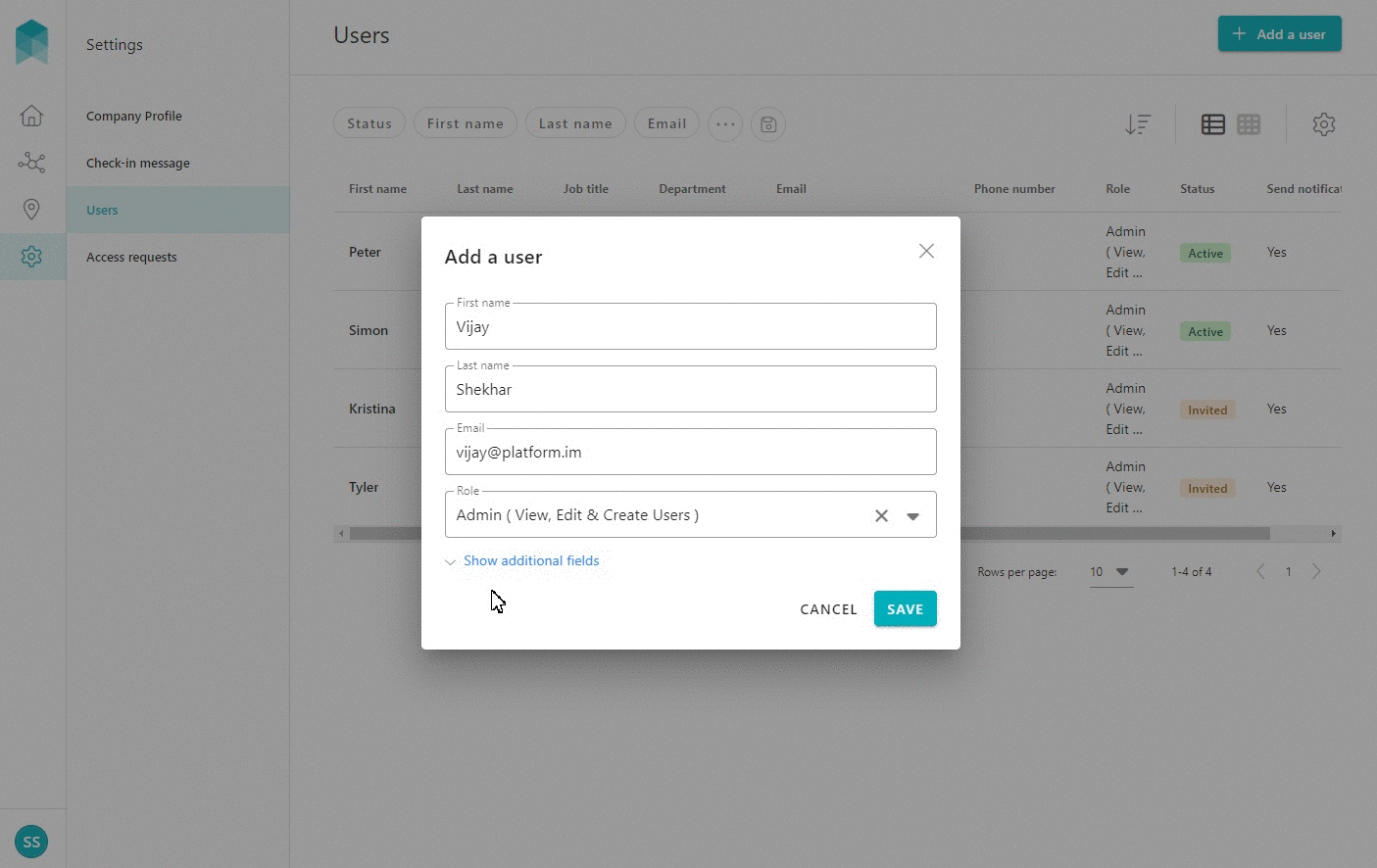Switch to grid view
The height and width of the screenshot is (868, 1377).
(1249, 124)
